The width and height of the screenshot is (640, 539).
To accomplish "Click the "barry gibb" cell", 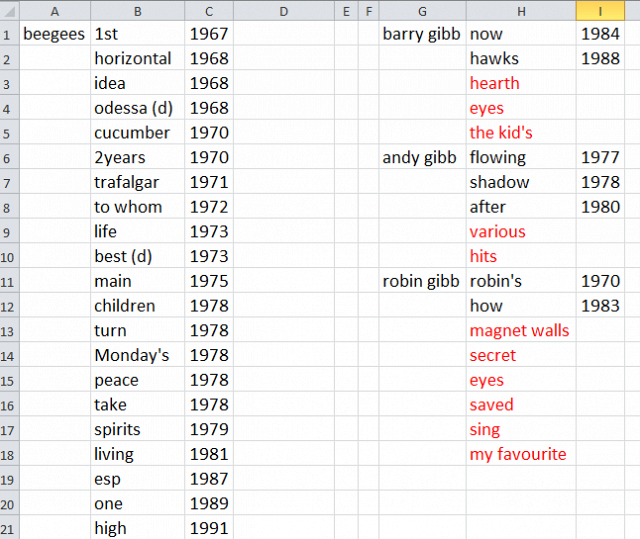I will (x=422, y=34).
